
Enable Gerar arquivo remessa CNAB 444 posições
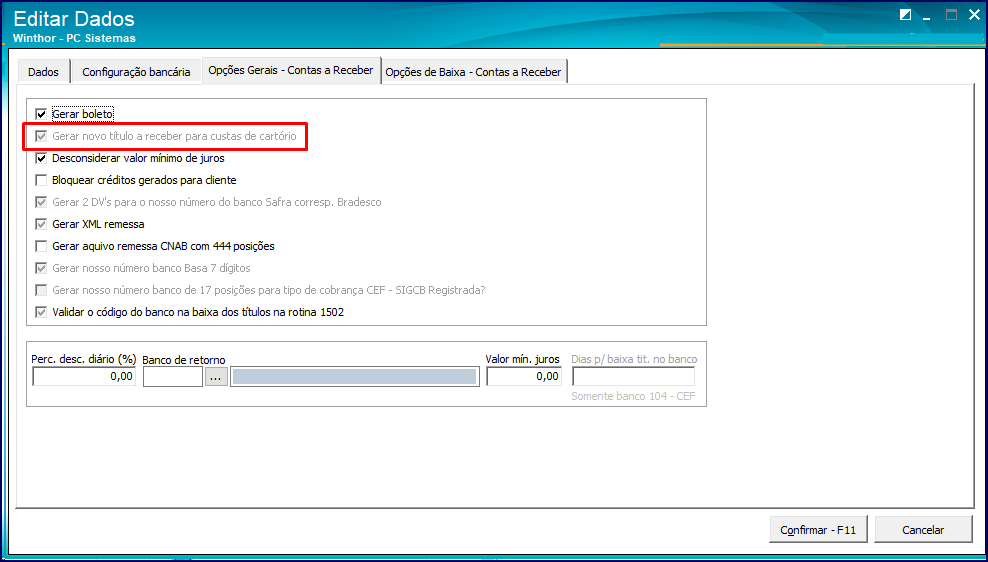[42, 246]
